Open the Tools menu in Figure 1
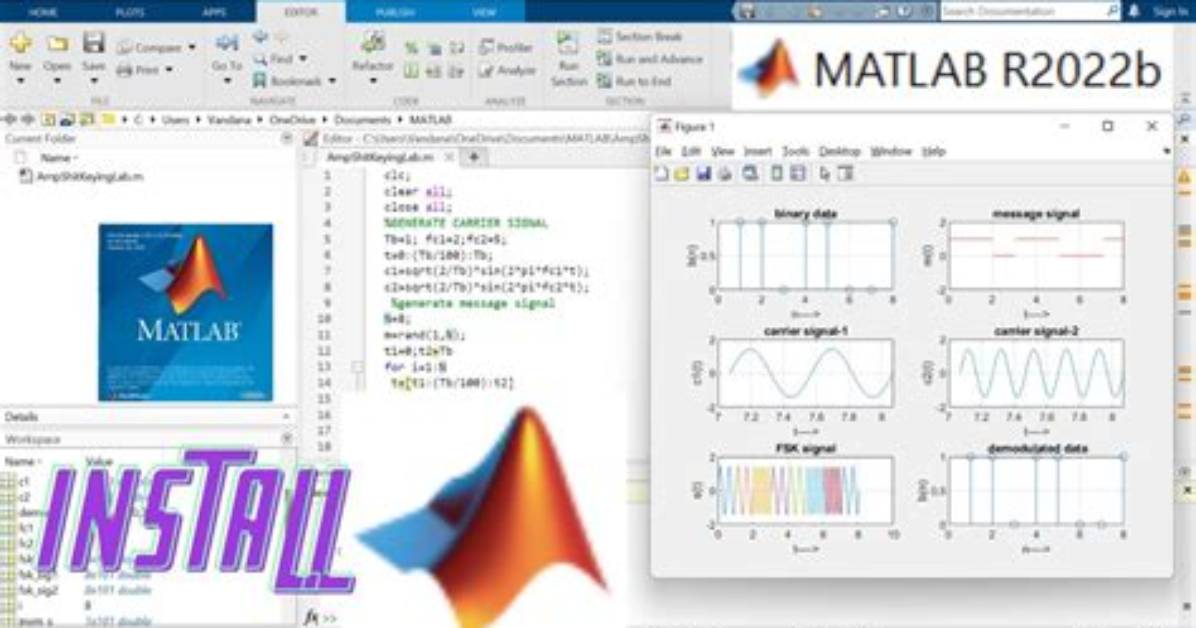 pyautogui.click(x=795, y=151)
